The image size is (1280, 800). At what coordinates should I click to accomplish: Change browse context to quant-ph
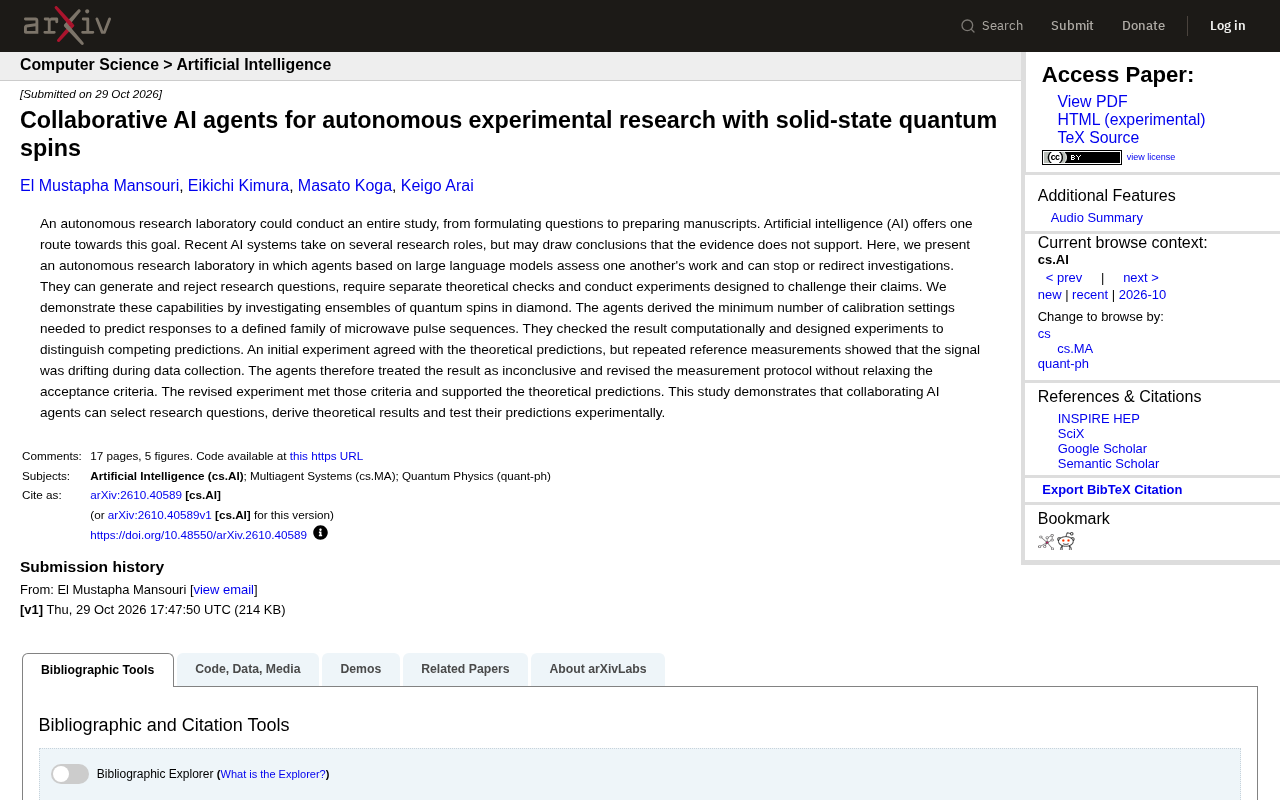pos(1063,364)
